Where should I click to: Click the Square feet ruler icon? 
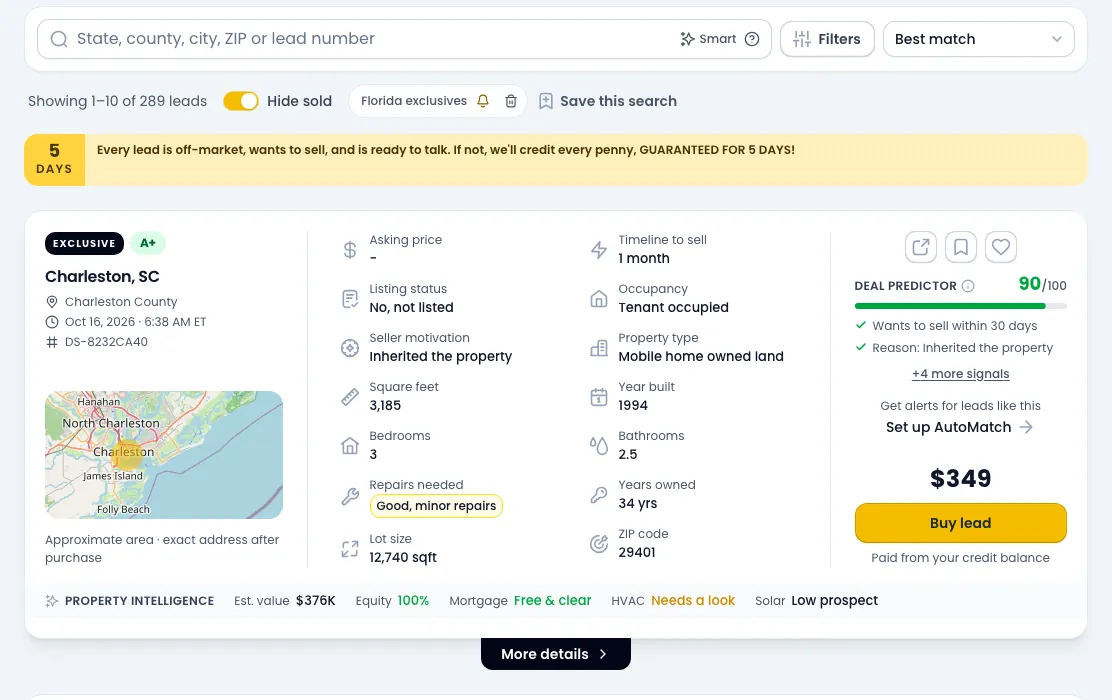(x=350, y=396)
